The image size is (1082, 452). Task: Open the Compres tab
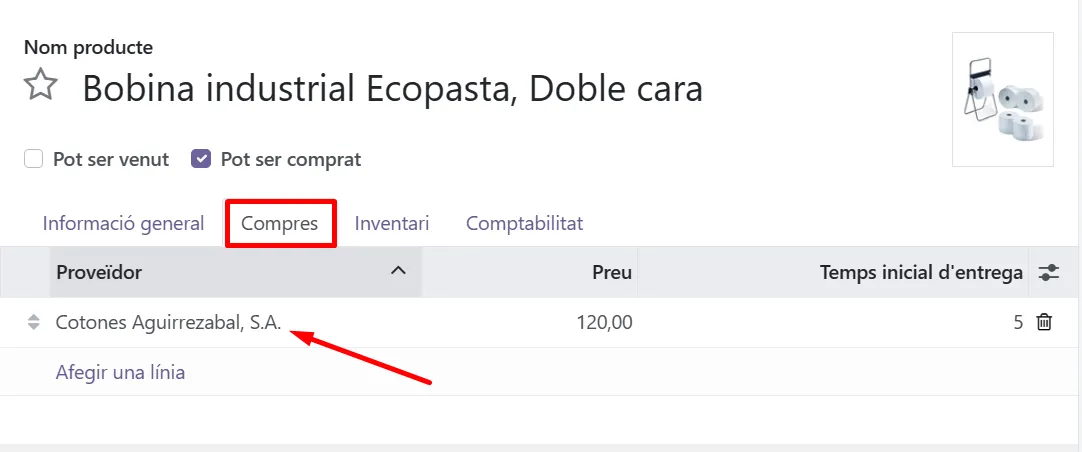point(280,223)
